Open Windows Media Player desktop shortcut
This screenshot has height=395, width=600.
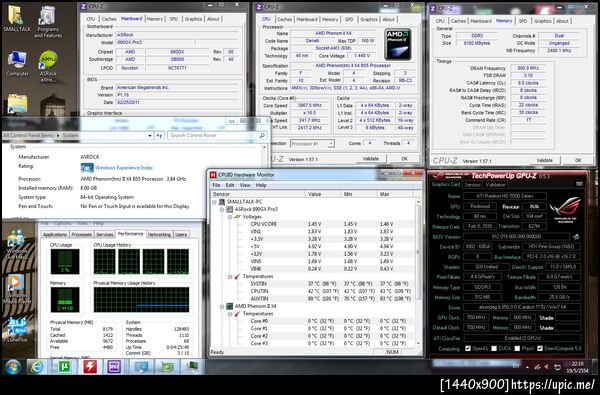(x=17, y=289)
